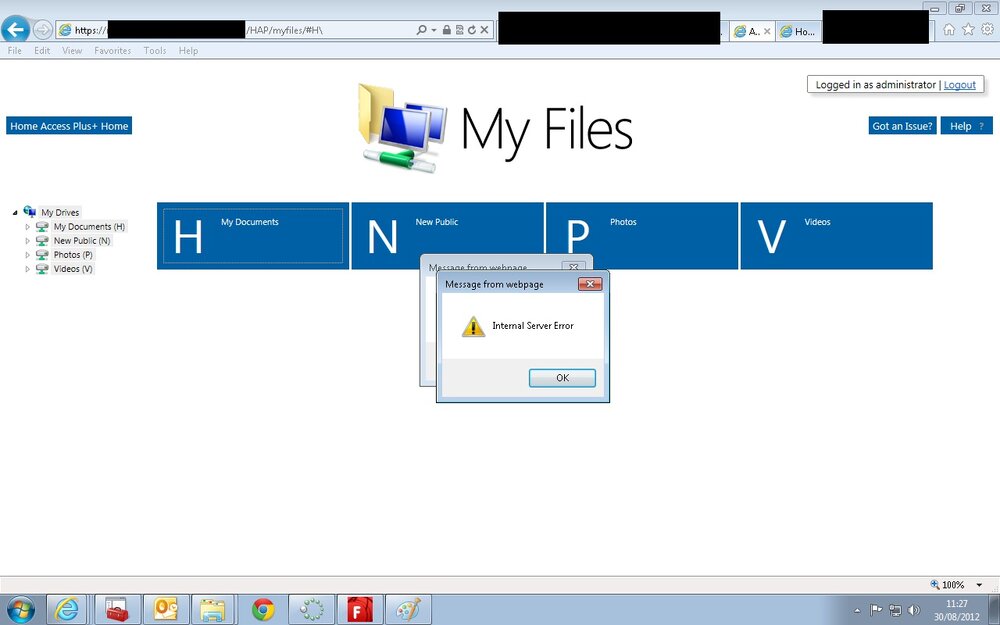The image size is (1000, 625).
Task: Open Internet Explorer from the taskbar
Action: click(x=67, y=610)
